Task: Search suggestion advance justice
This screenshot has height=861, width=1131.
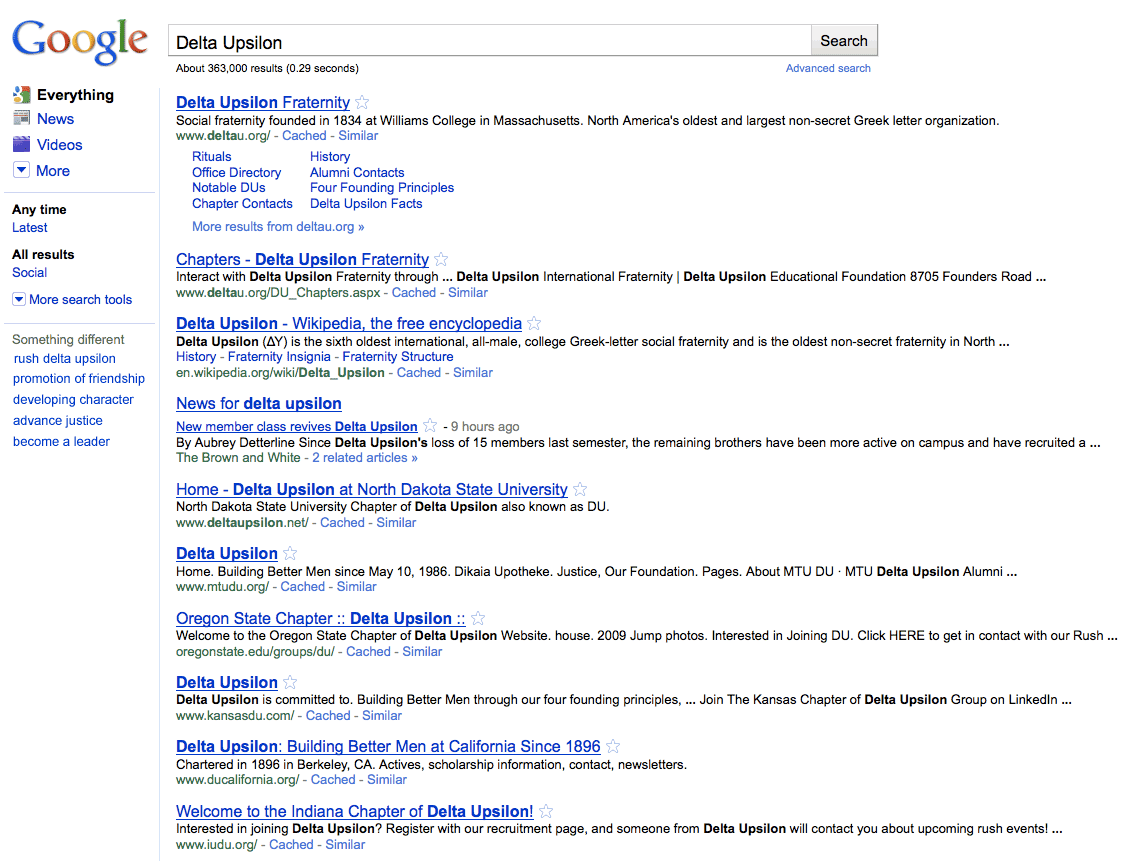Action: (x=58, y=420)
